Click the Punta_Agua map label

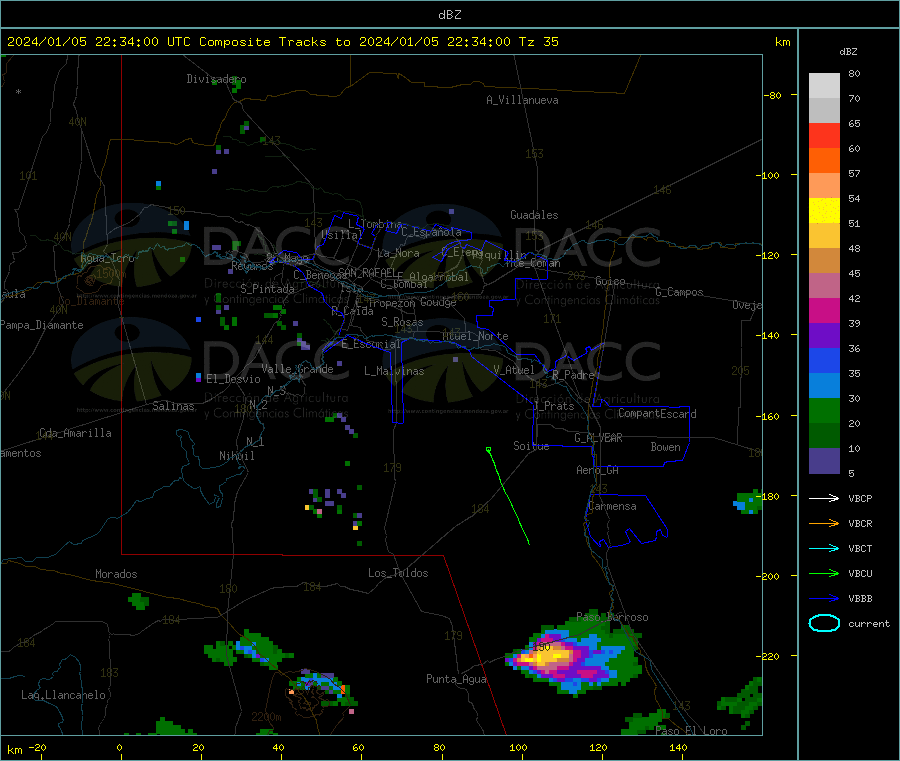coord(456,679)
